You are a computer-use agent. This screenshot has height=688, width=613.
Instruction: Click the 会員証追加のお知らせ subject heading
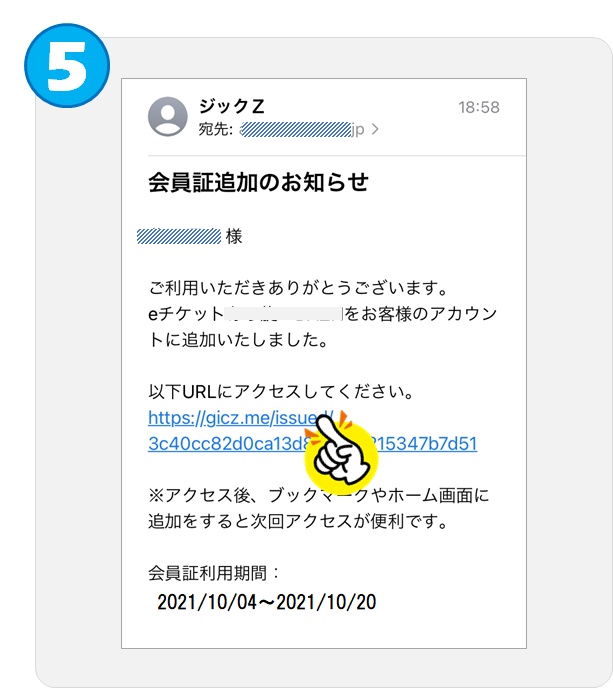click(258, 182)
